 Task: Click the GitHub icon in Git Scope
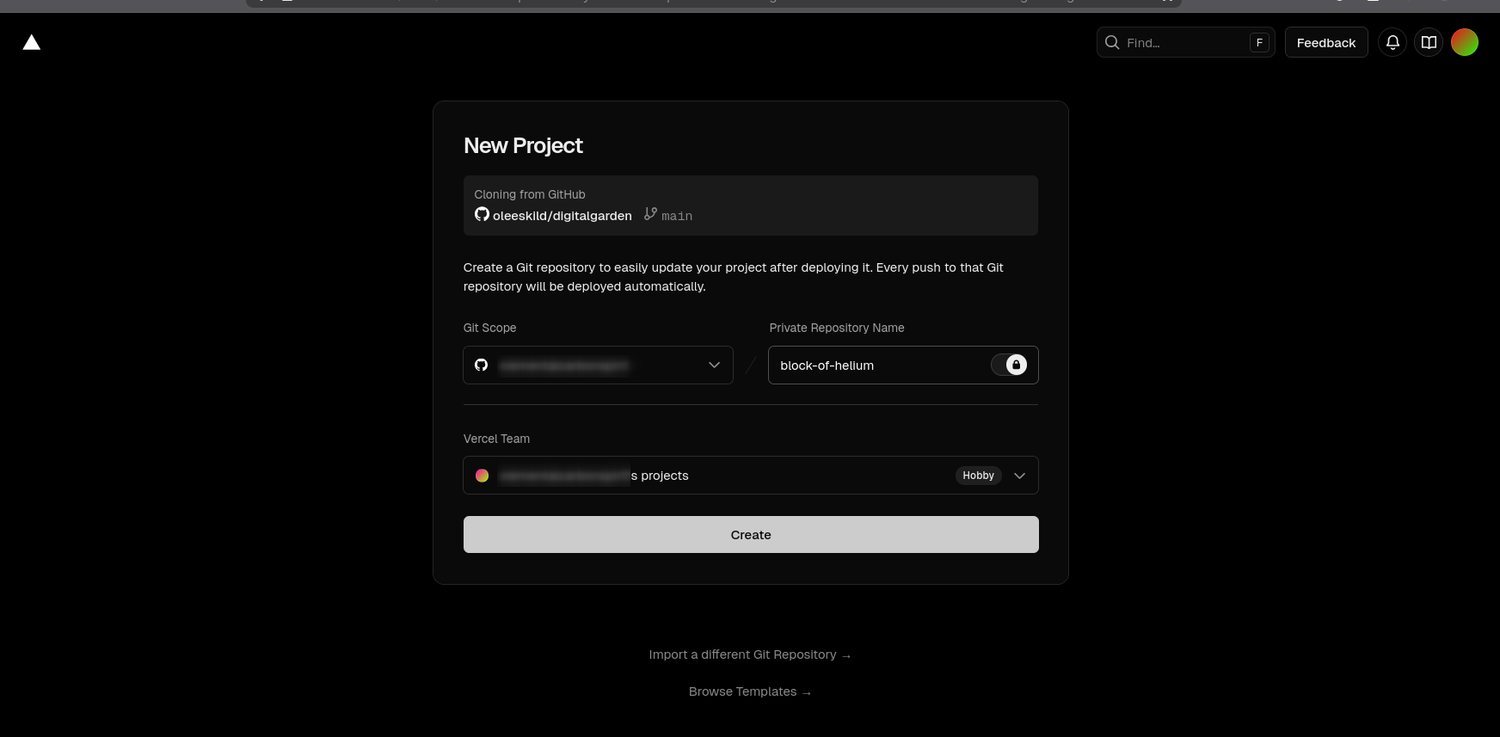coord(481,365)
